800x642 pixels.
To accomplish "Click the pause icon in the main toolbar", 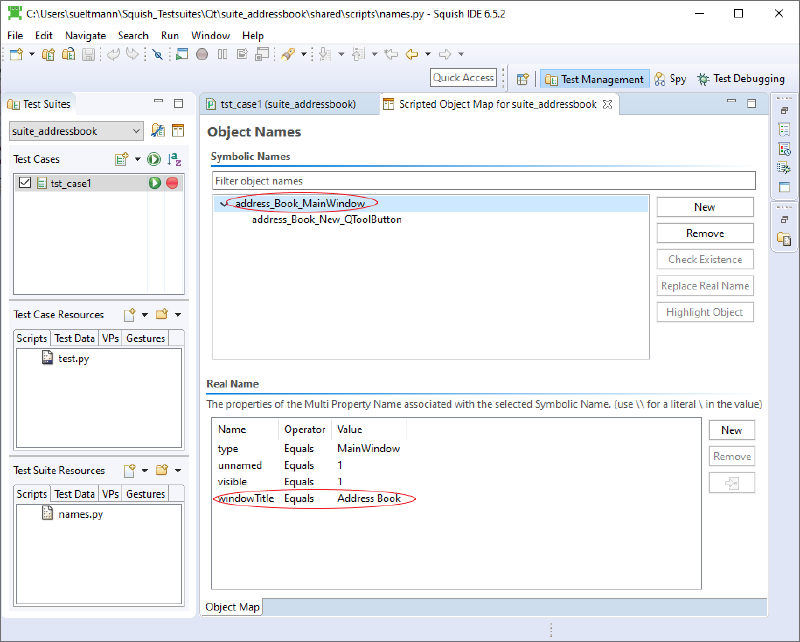I will [x=222, y=54].
